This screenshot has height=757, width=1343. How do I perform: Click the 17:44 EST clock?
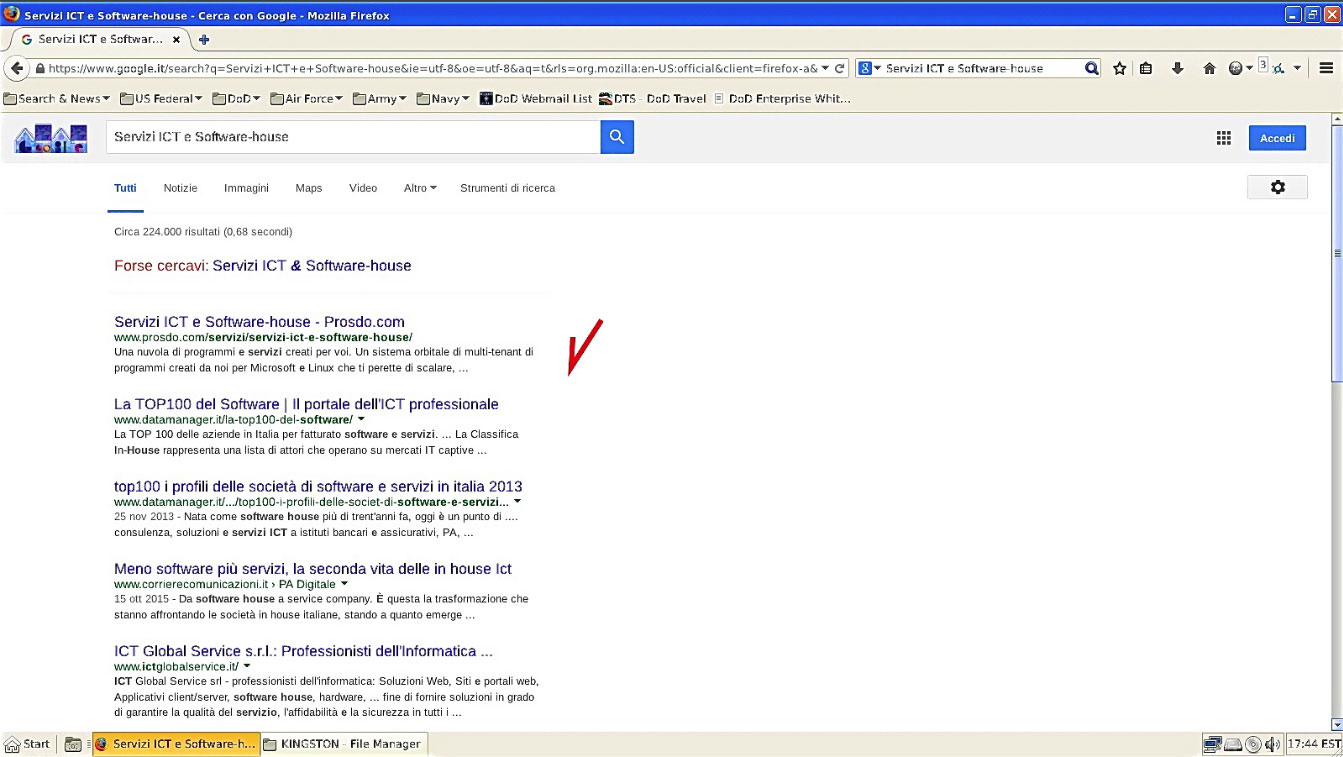tap(1314, 744)
